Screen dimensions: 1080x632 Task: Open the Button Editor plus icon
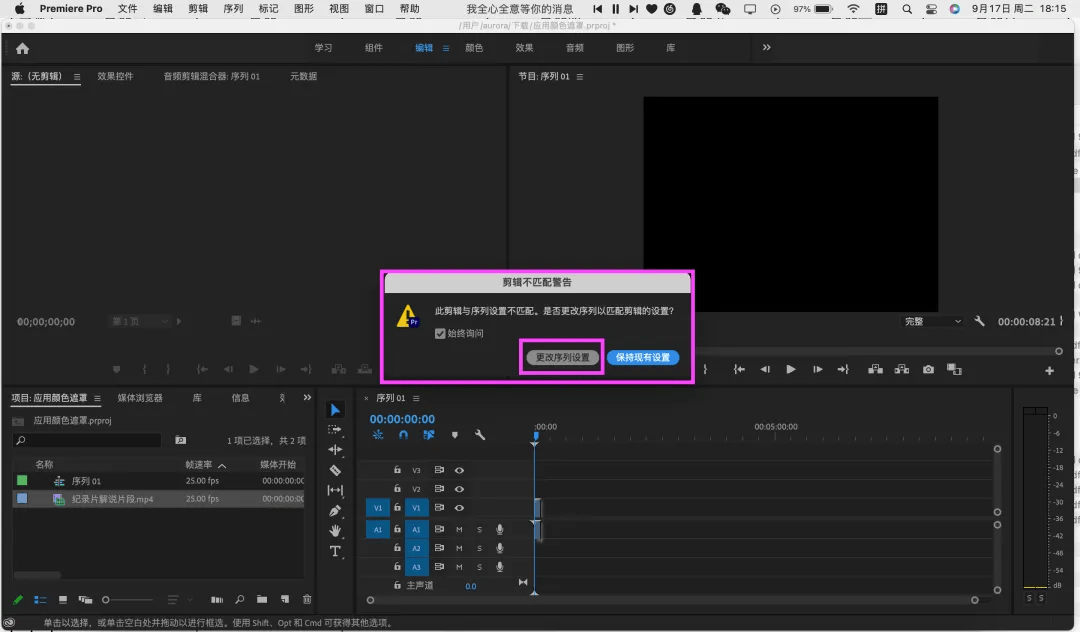point(1049,370)
